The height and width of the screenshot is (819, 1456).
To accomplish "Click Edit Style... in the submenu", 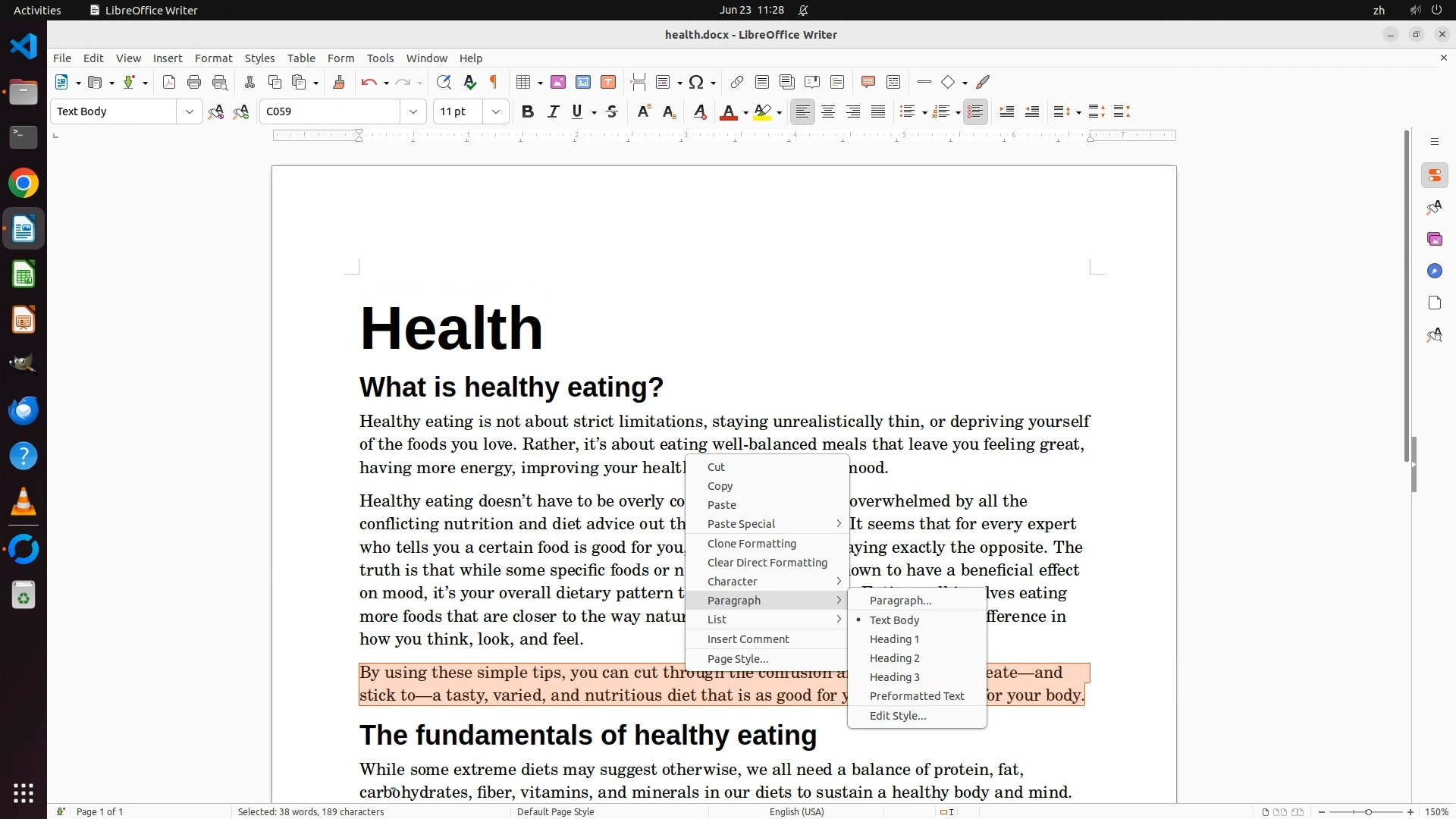I will [x=897, y=716].
